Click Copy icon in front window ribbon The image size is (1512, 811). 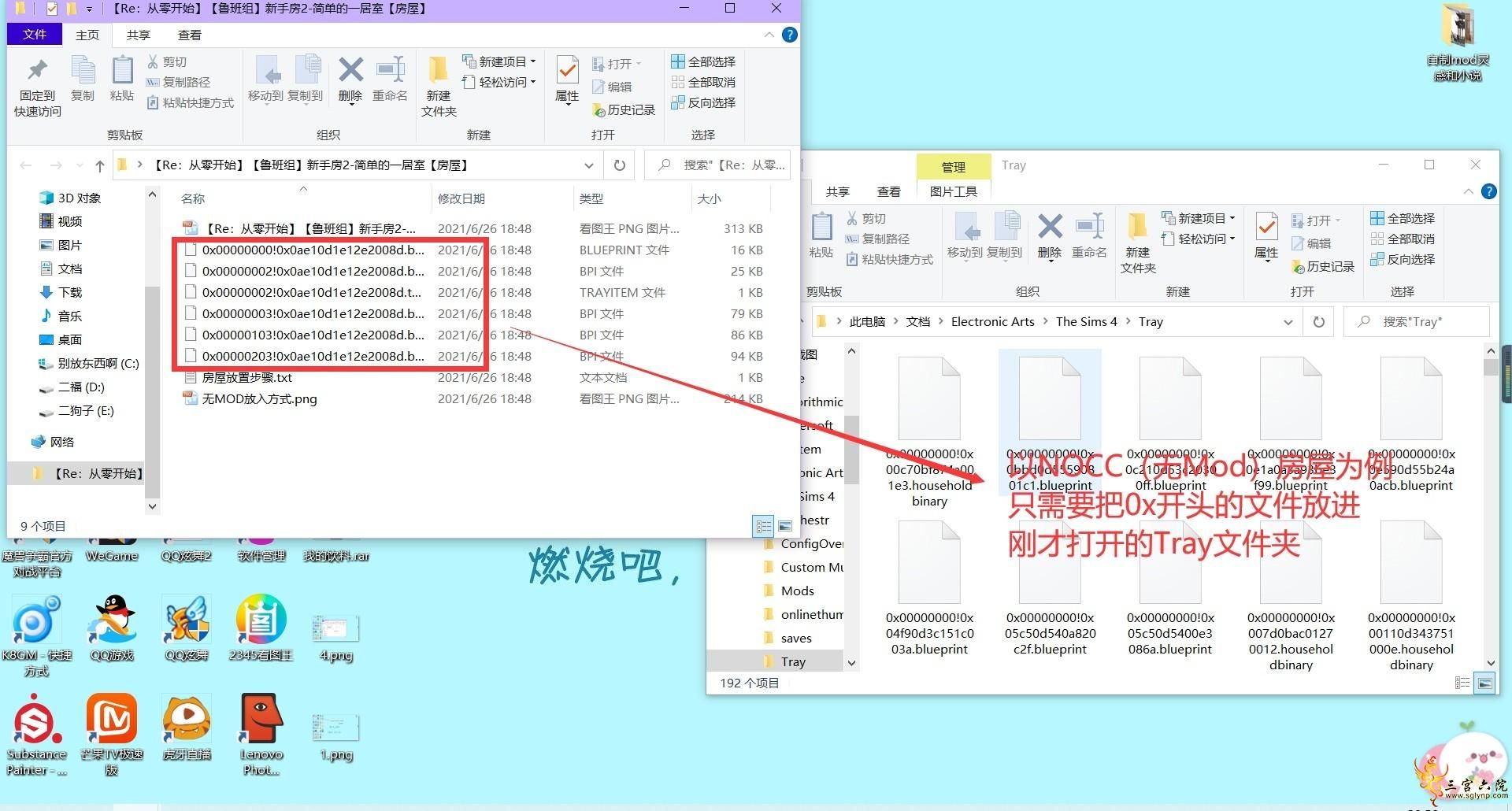(x=83, y=79)
